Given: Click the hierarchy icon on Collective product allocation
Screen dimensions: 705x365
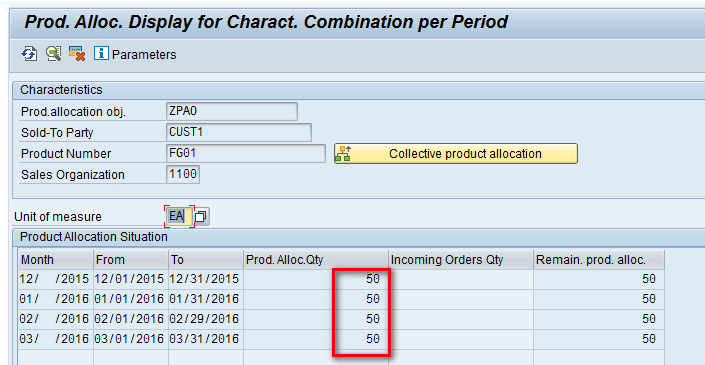Looking at the screenshot, I should click(x=343, y=154).
